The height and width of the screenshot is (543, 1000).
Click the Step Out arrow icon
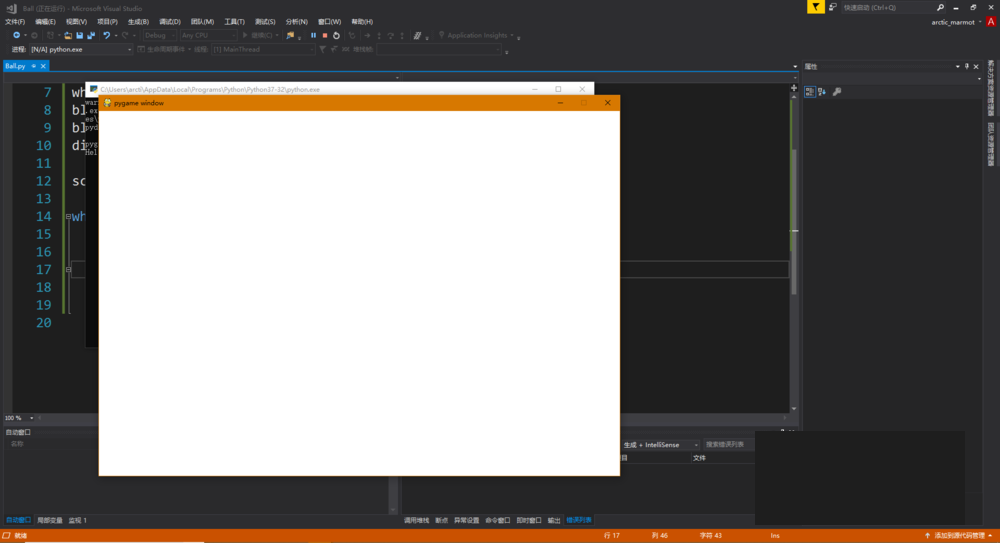tap(402, 36)
